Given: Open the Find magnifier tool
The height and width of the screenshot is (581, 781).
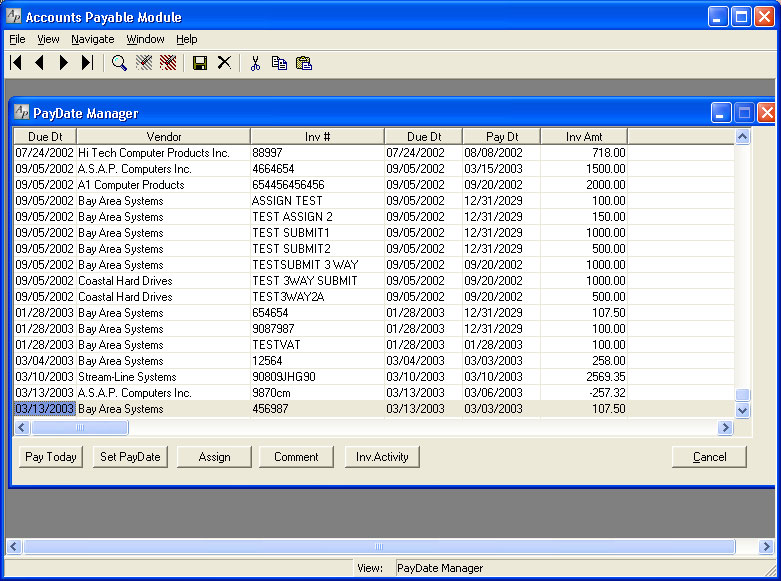Looking at the screenshot, I should (119, 63).
